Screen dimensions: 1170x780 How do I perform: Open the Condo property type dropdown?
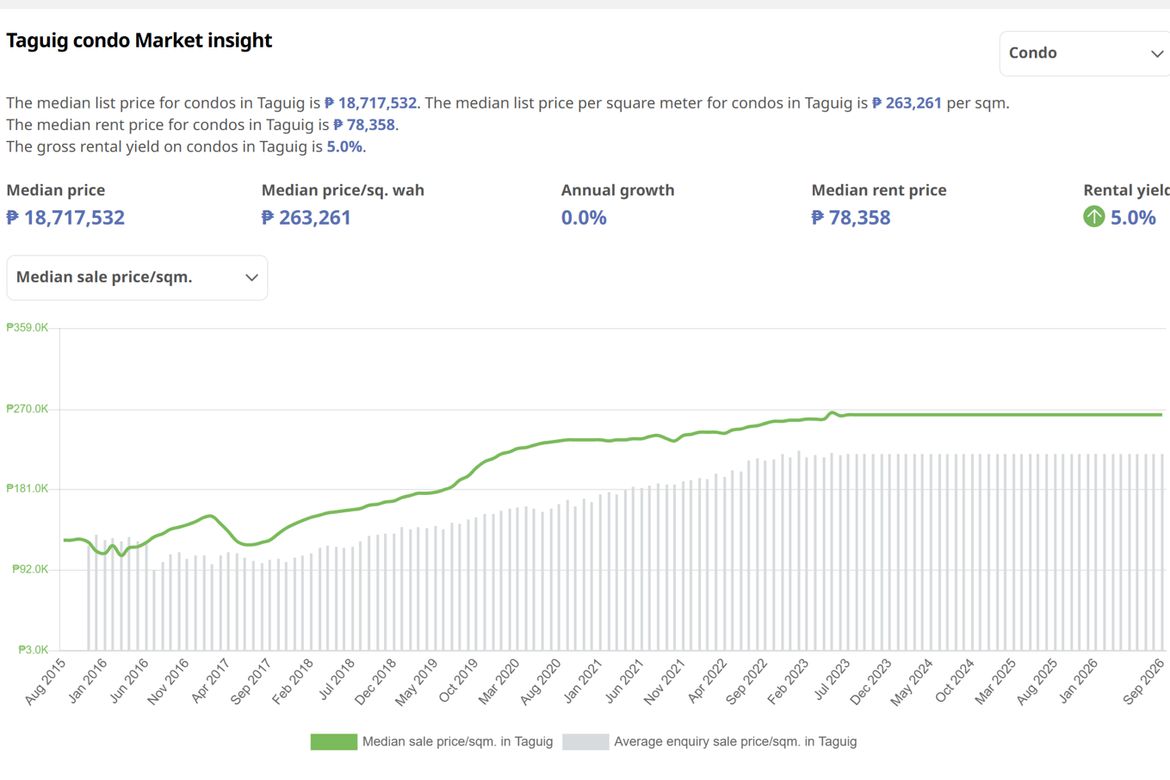[x=1084, y=53]
